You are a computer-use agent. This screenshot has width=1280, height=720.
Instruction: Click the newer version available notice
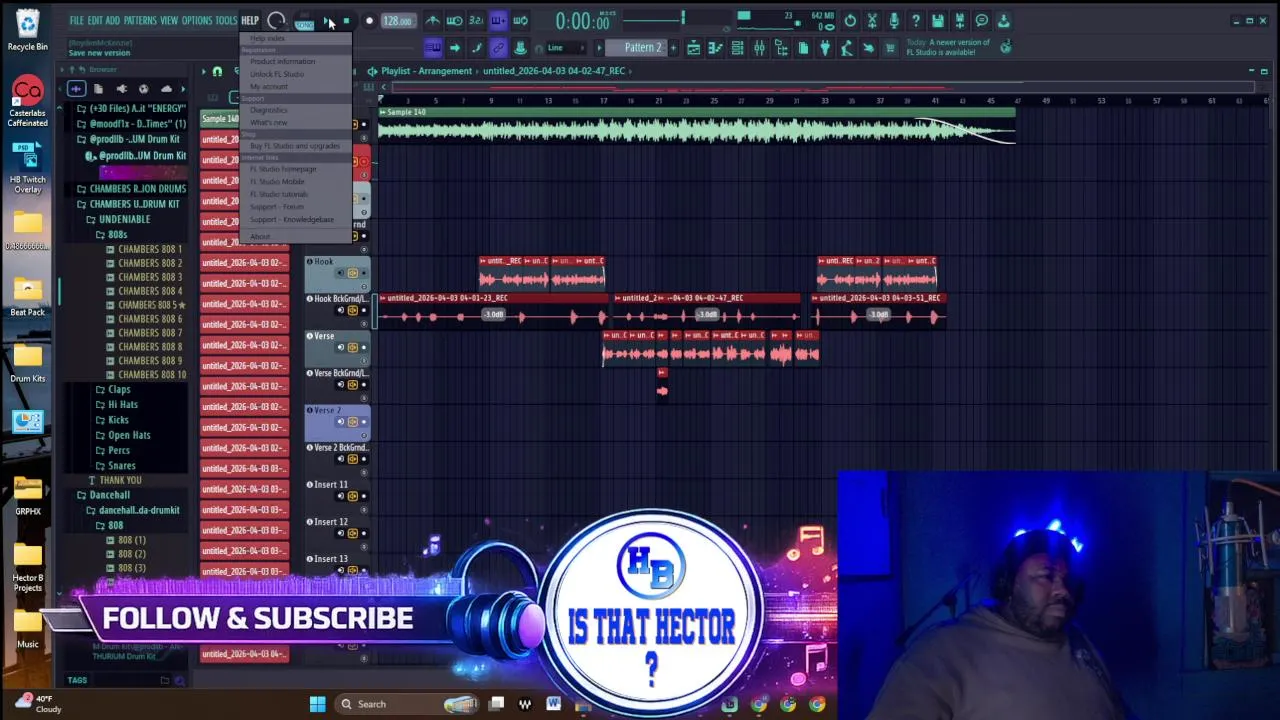948,48
